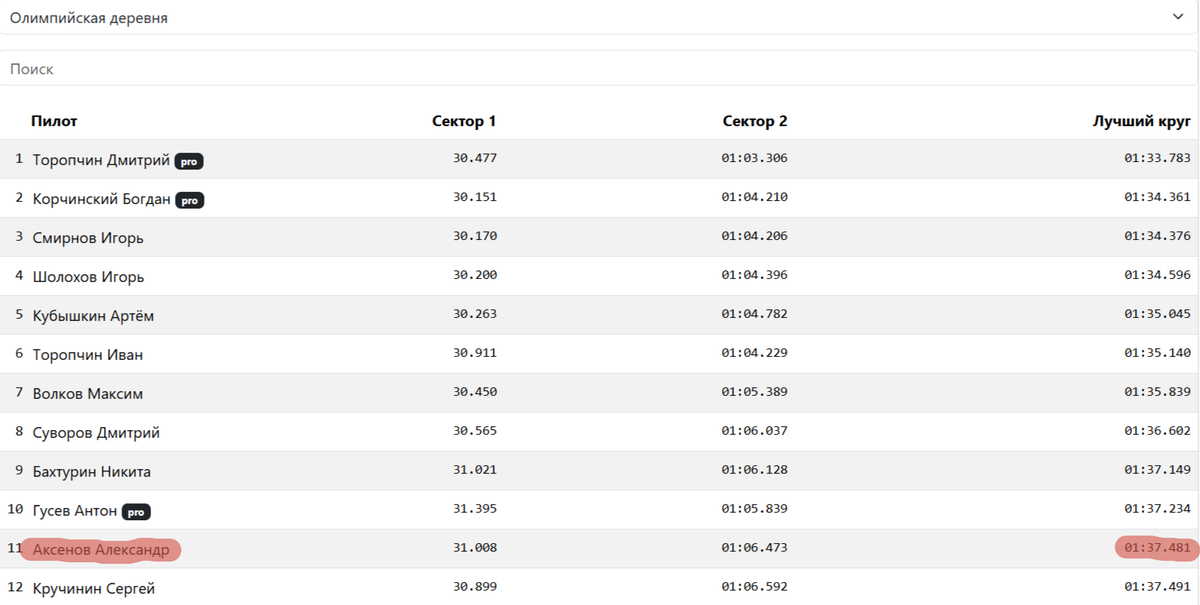The height and width of the screenshot is (605, 1200).
Task: Click the Поиск search field
Action: click(x=600, y=69)
